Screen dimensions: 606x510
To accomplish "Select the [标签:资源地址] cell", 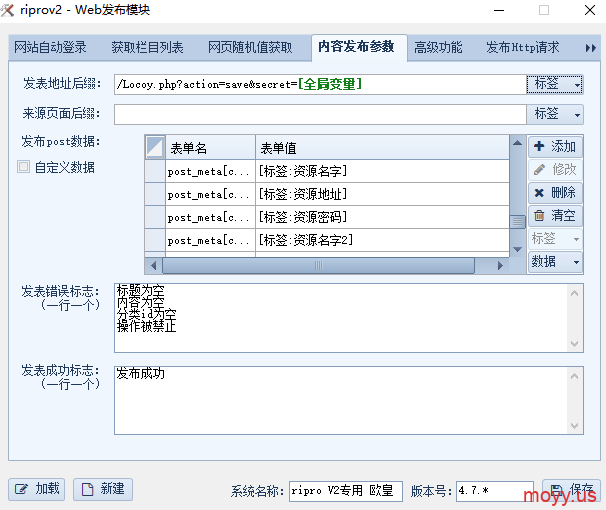I will click(x=382, y=194).
